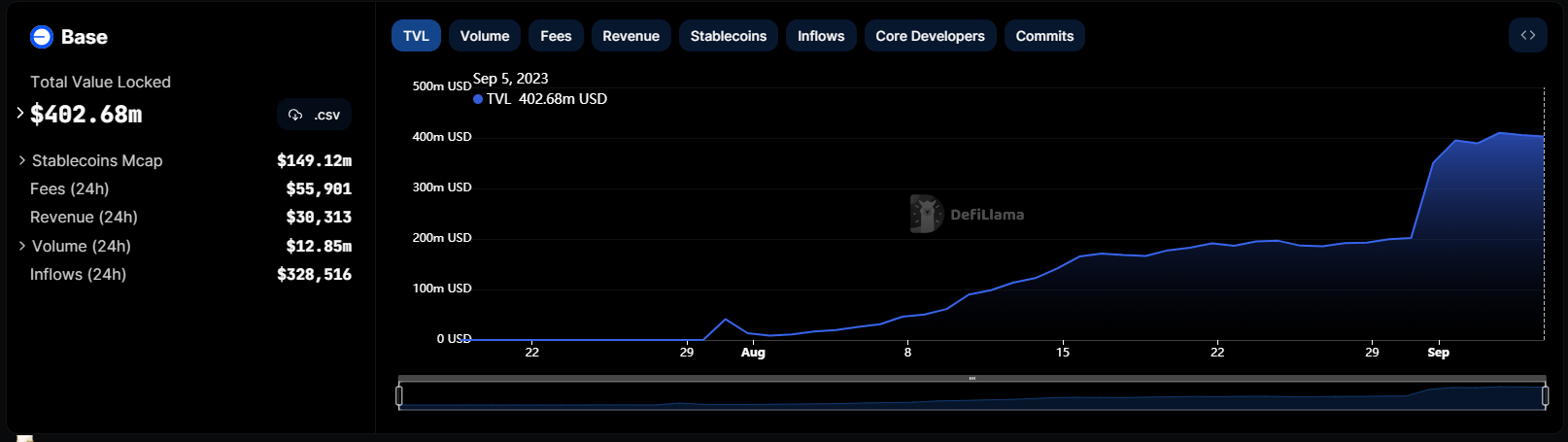Show the Inflows chart data
1568x442 pixels.
coord(821,36)
